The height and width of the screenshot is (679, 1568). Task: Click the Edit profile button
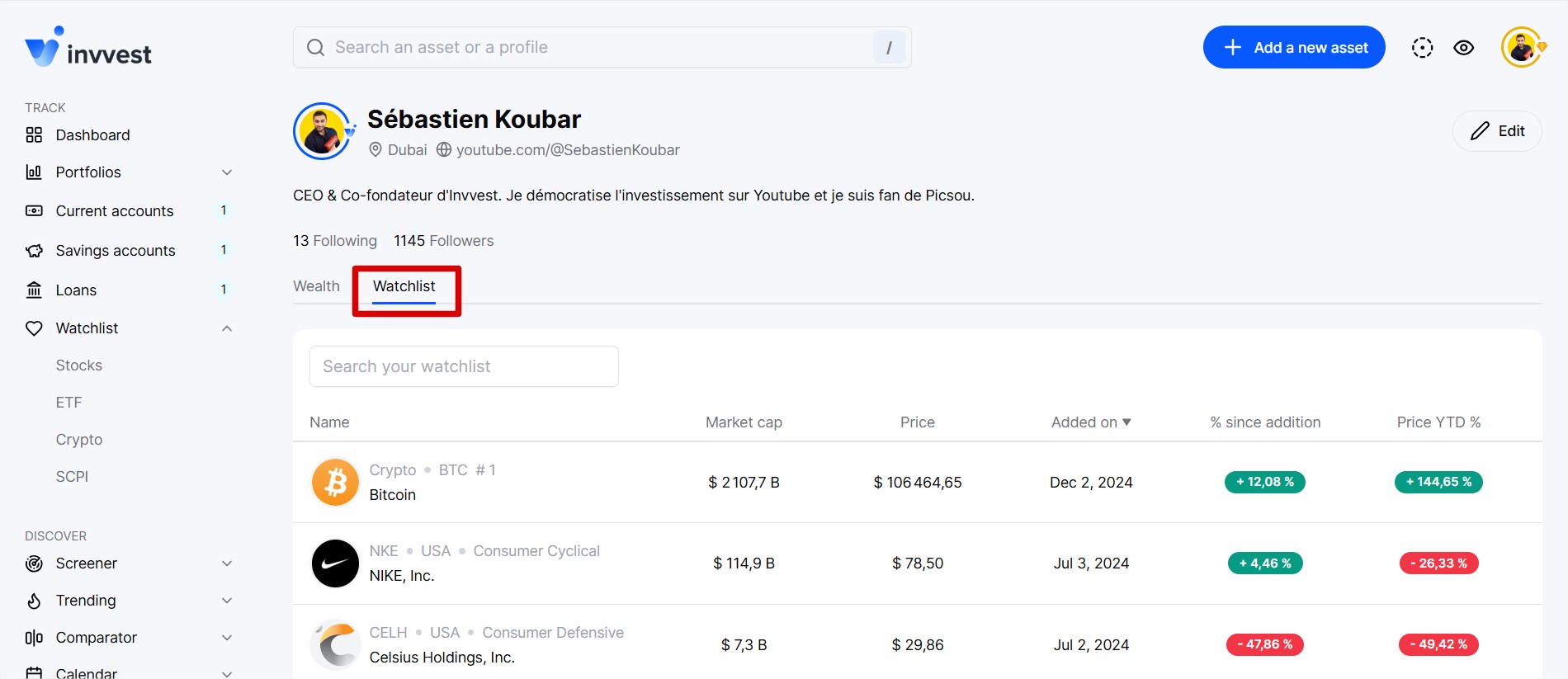(1497, 131)
